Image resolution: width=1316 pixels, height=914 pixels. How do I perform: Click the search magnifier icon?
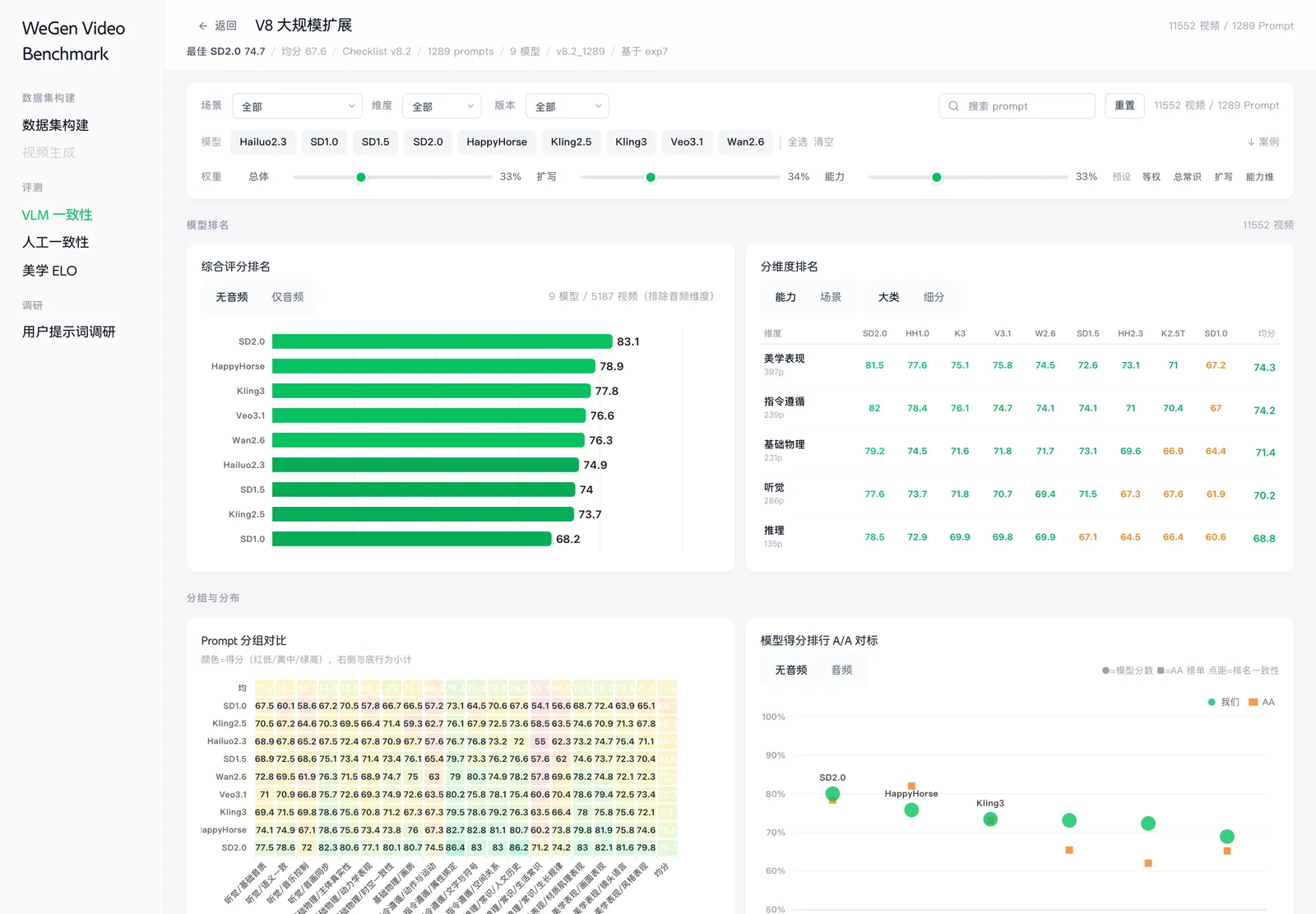tap(953, 106)
